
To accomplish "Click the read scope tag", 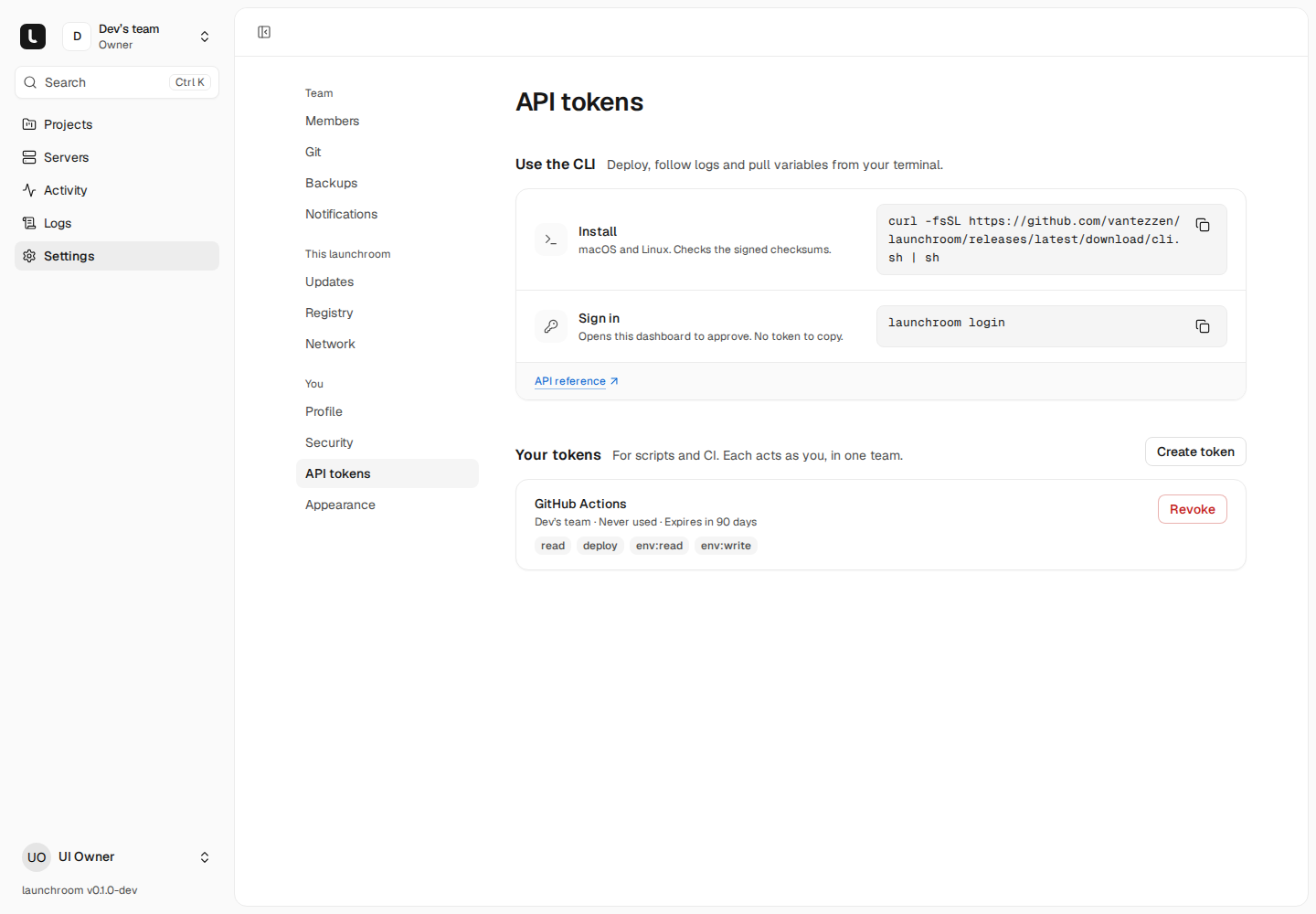I will tap(553, 546).
